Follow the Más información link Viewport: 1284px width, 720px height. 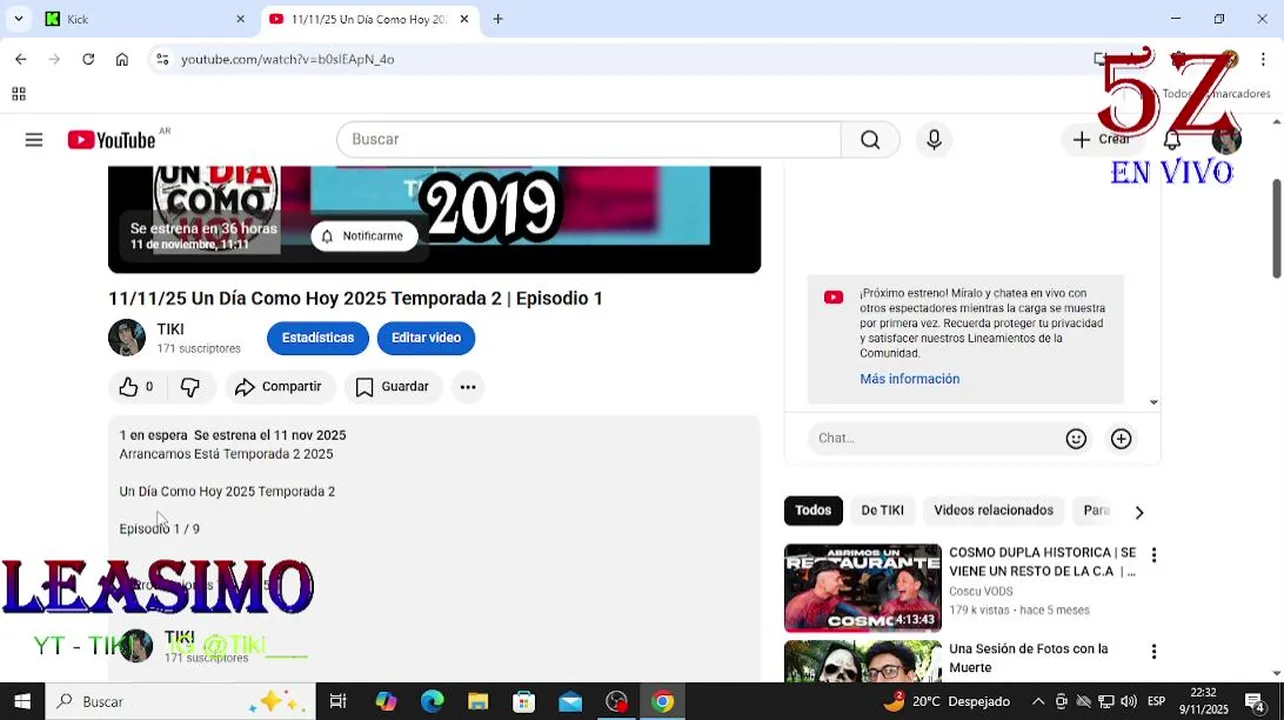click(x=910, y=379)
